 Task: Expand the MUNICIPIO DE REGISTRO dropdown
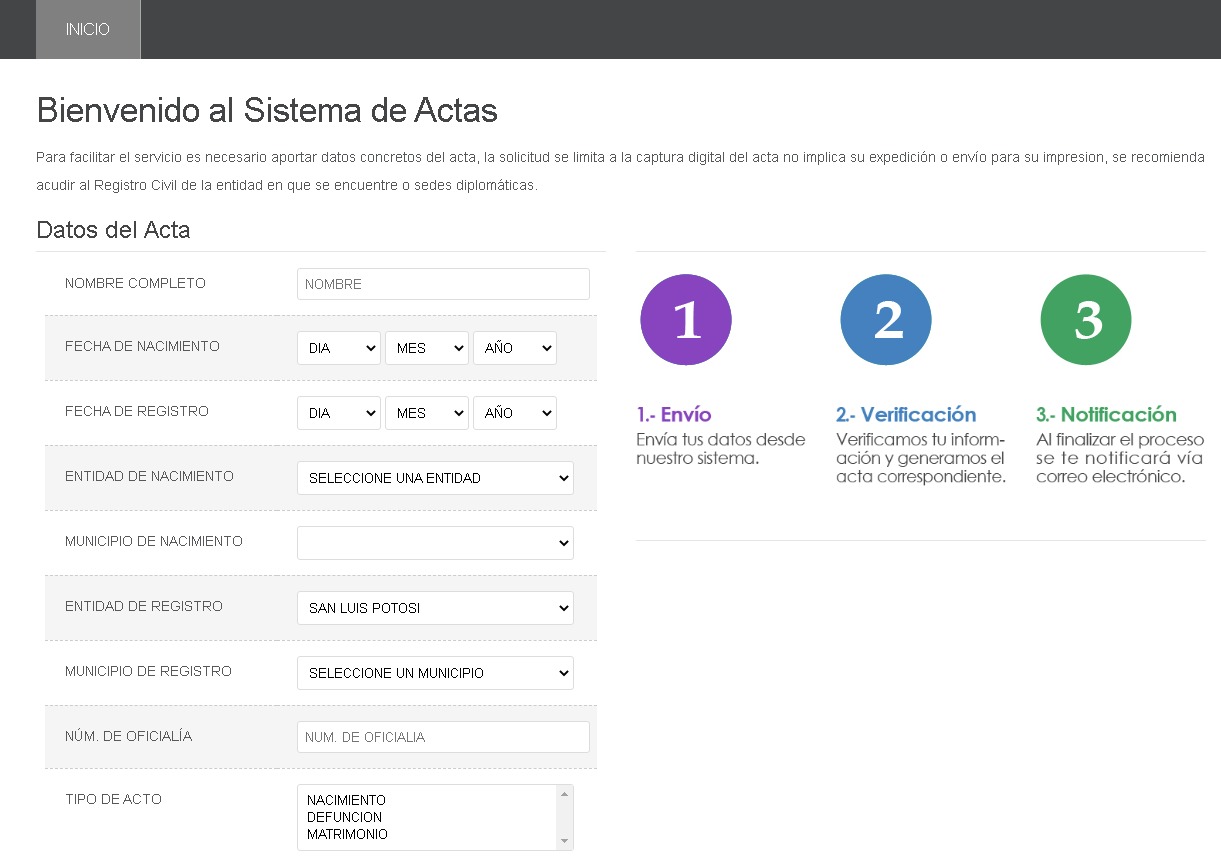click(x=435, y=673)
